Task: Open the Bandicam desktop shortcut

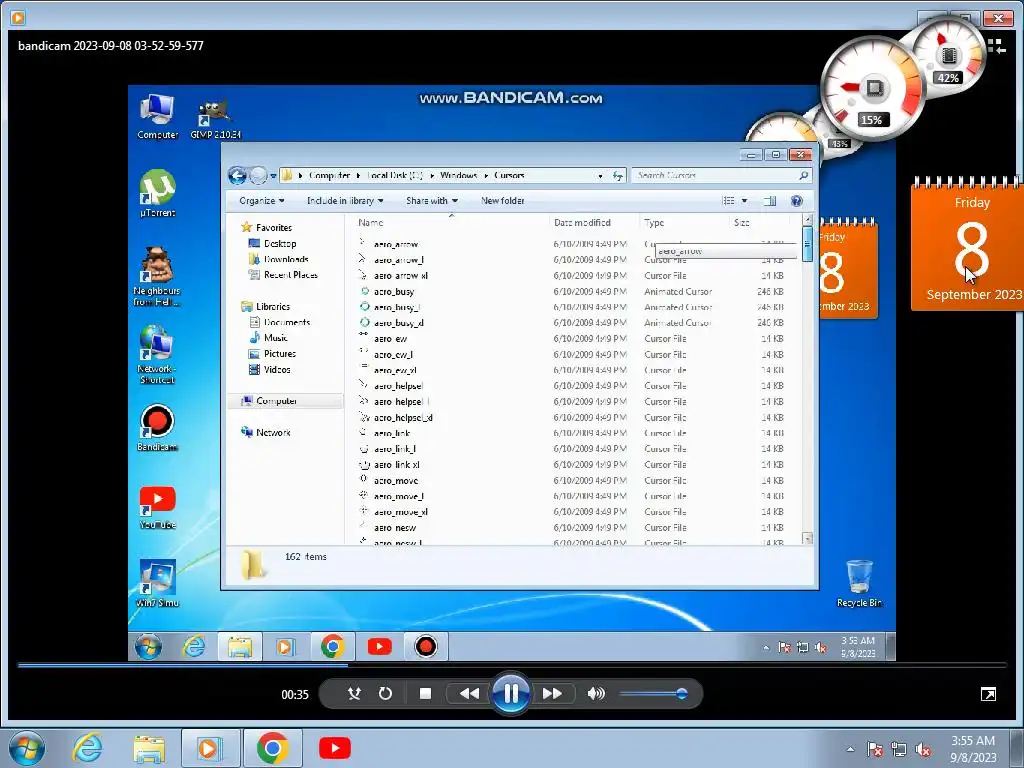Action: pos(157,428)
